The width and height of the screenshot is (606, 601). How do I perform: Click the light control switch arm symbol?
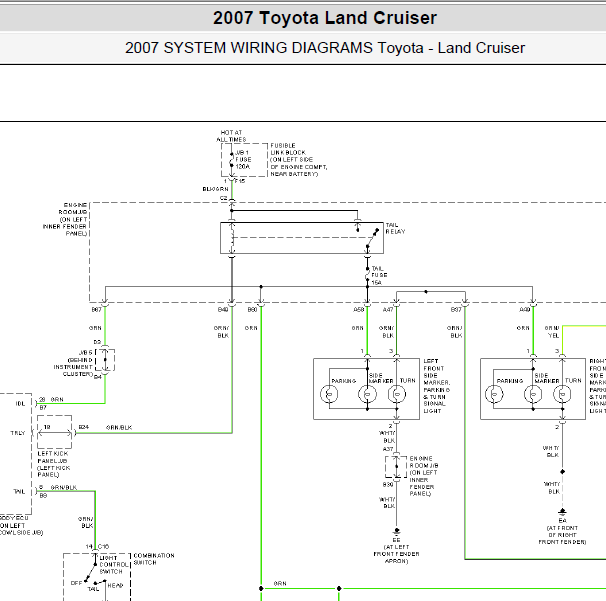(91, 573)
